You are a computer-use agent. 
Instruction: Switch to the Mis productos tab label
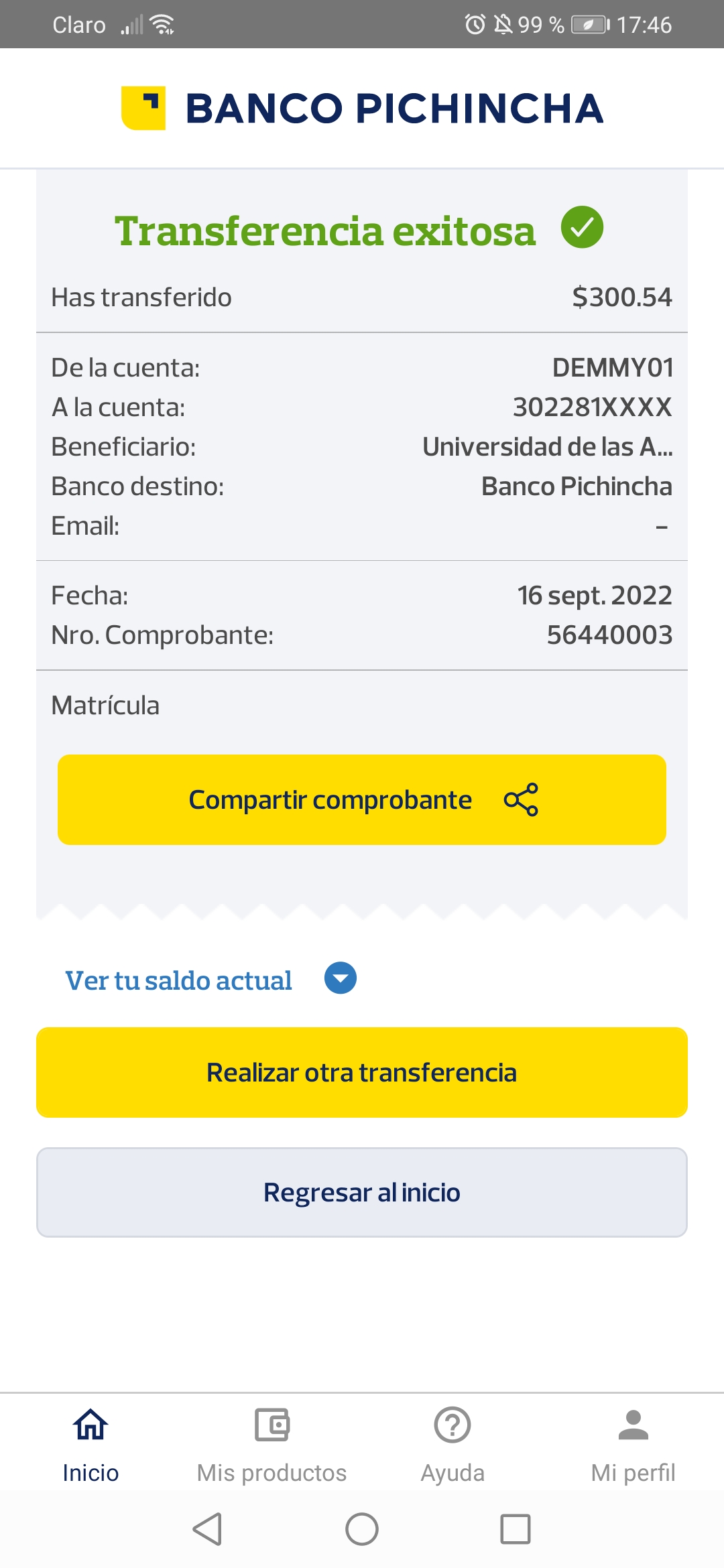pos(271,1473)
